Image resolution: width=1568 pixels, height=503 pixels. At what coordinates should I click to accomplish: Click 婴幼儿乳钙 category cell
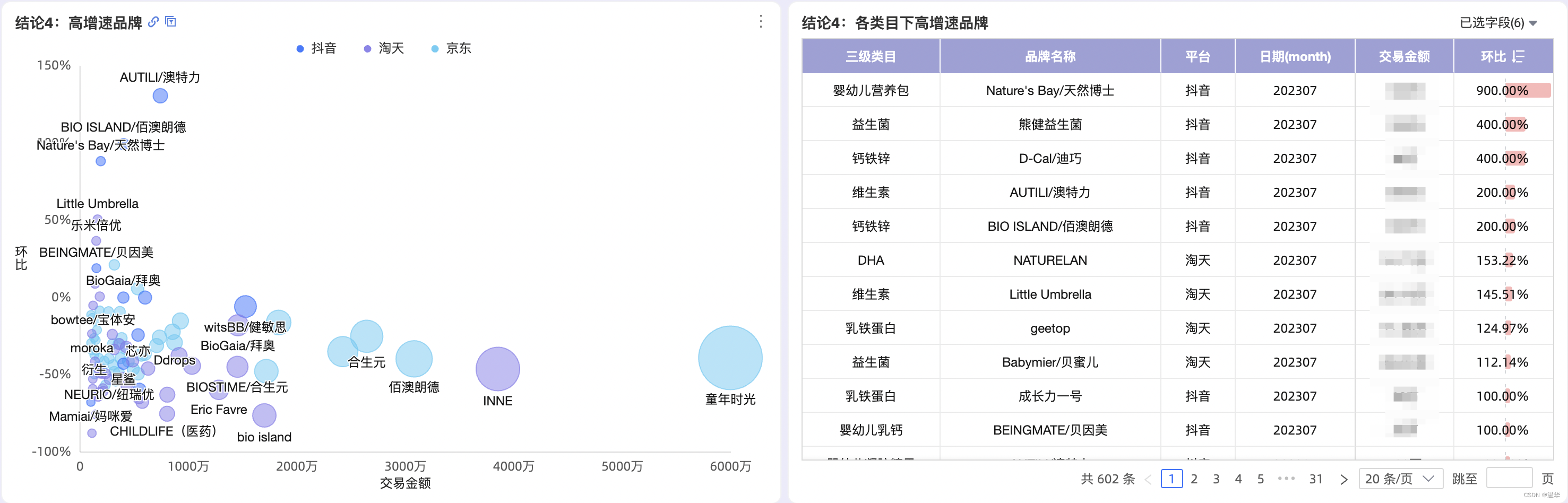click(x=871, y=430)
